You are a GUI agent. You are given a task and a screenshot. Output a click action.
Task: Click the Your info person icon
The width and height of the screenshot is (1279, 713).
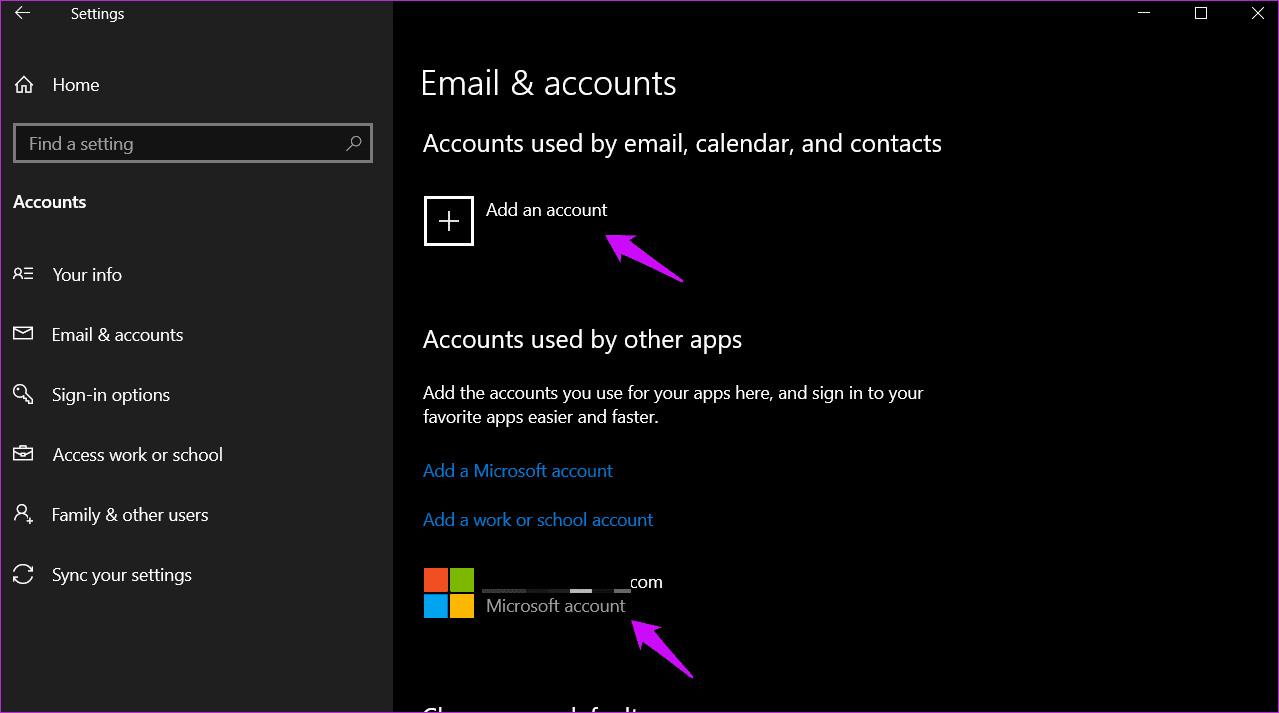23,274
